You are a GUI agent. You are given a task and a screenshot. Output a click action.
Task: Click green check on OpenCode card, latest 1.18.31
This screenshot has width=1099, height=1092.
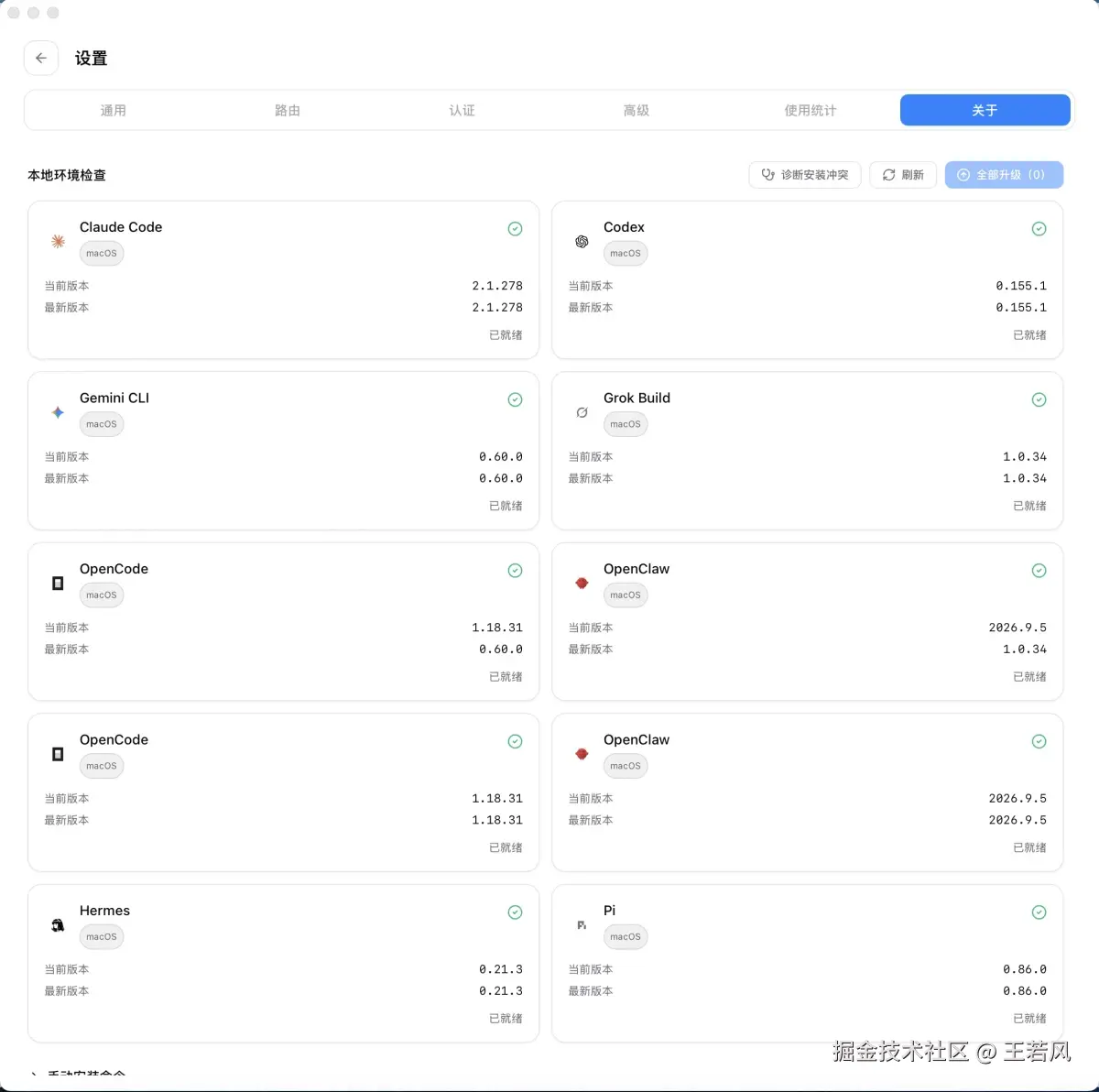pos(516,741)
